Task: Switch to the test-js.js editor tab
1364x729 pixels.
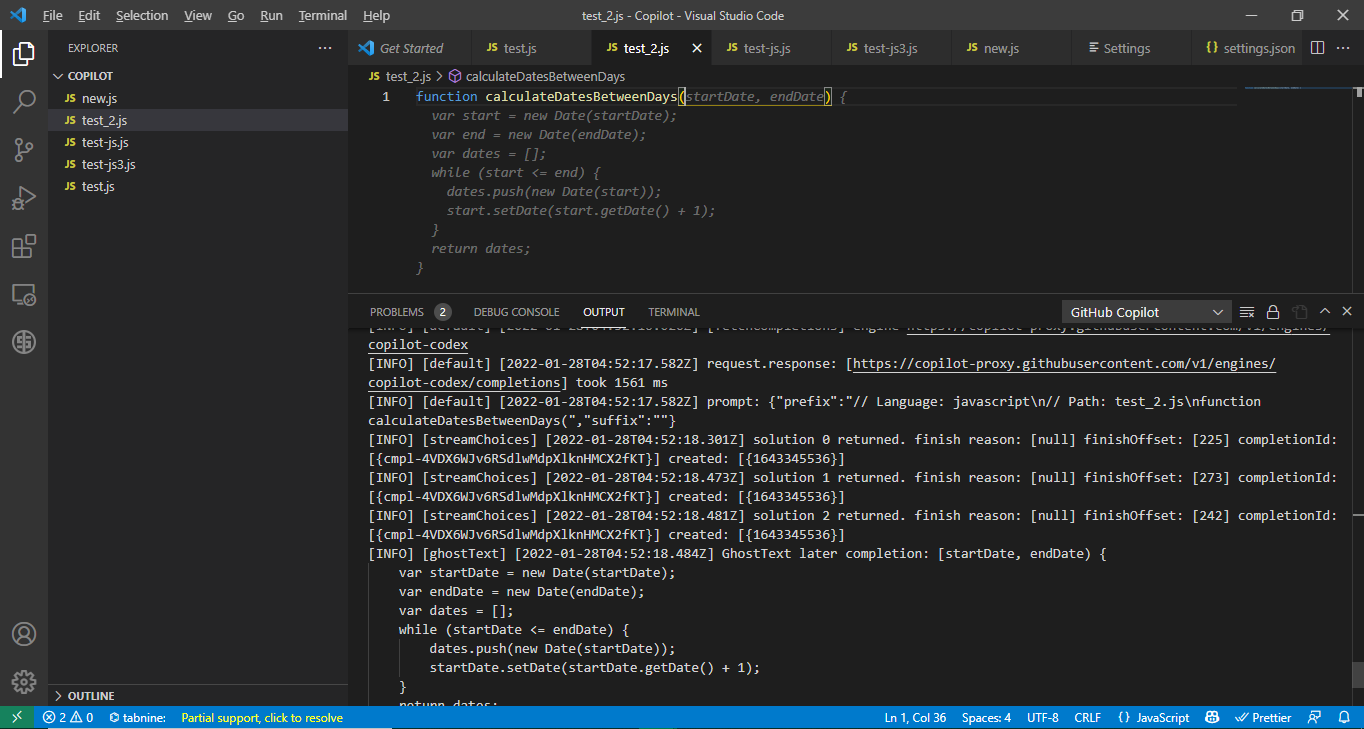Action: (770, 48)
